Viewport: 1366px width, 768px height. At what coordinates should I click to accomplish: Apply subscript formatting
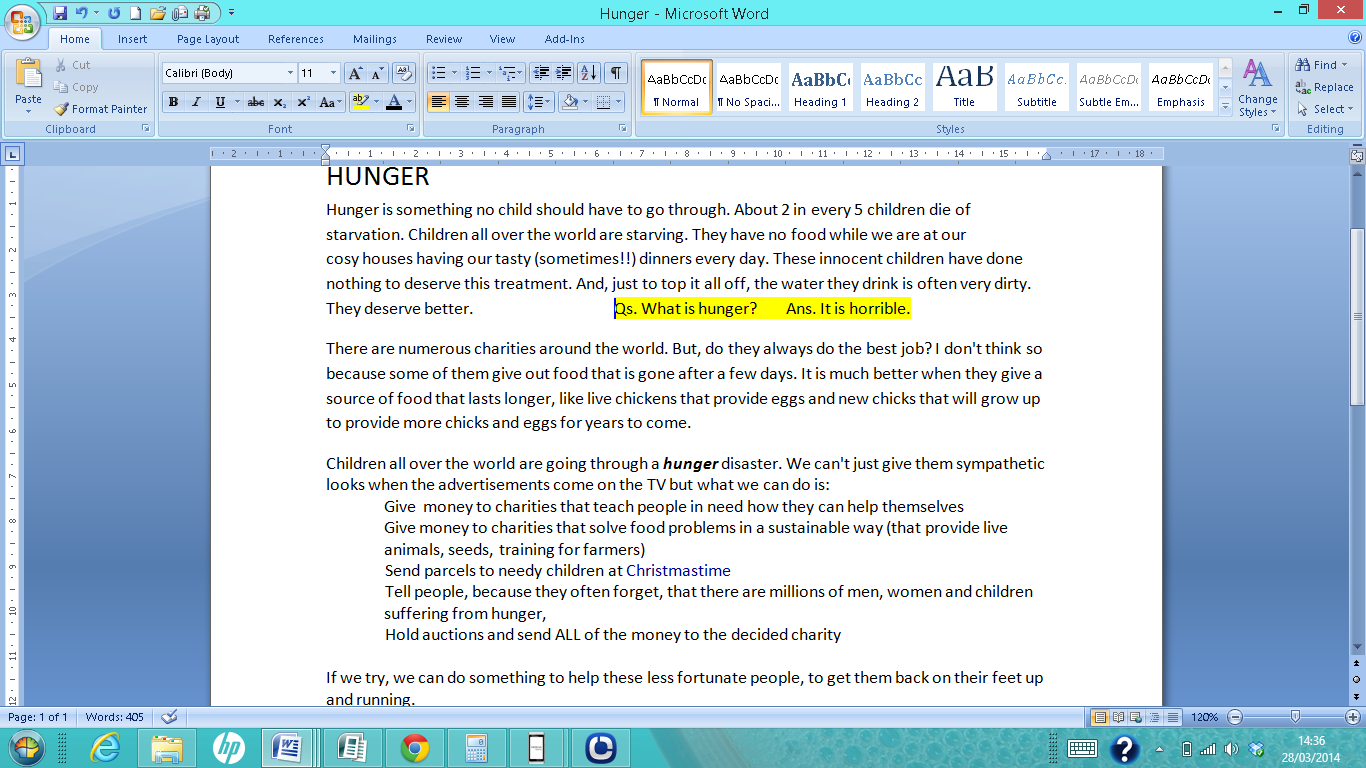coord(280,102)
